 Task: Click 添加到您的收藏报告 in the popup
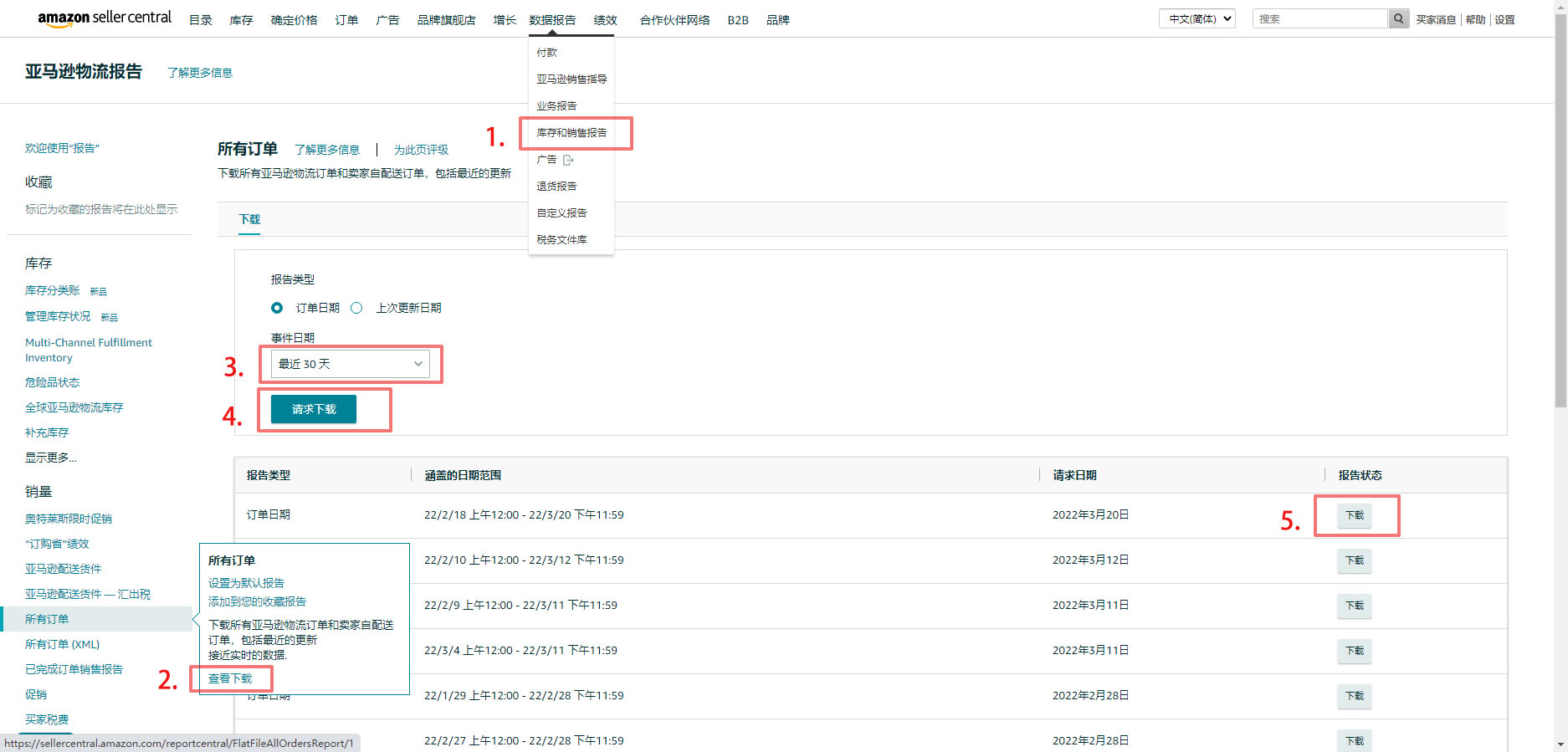[257, 601]
